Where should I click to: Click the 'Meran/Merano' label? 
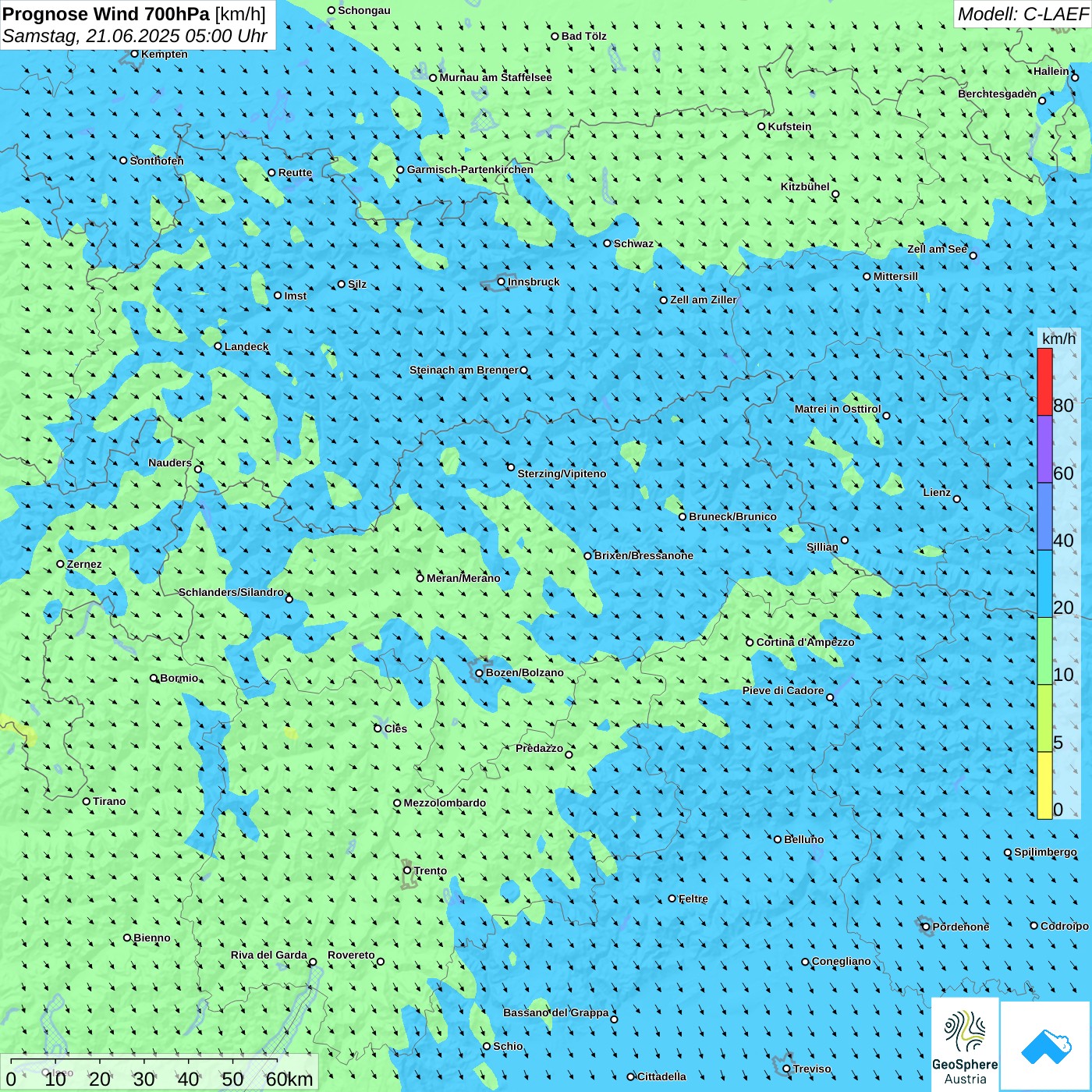click(x=464, y=578)
